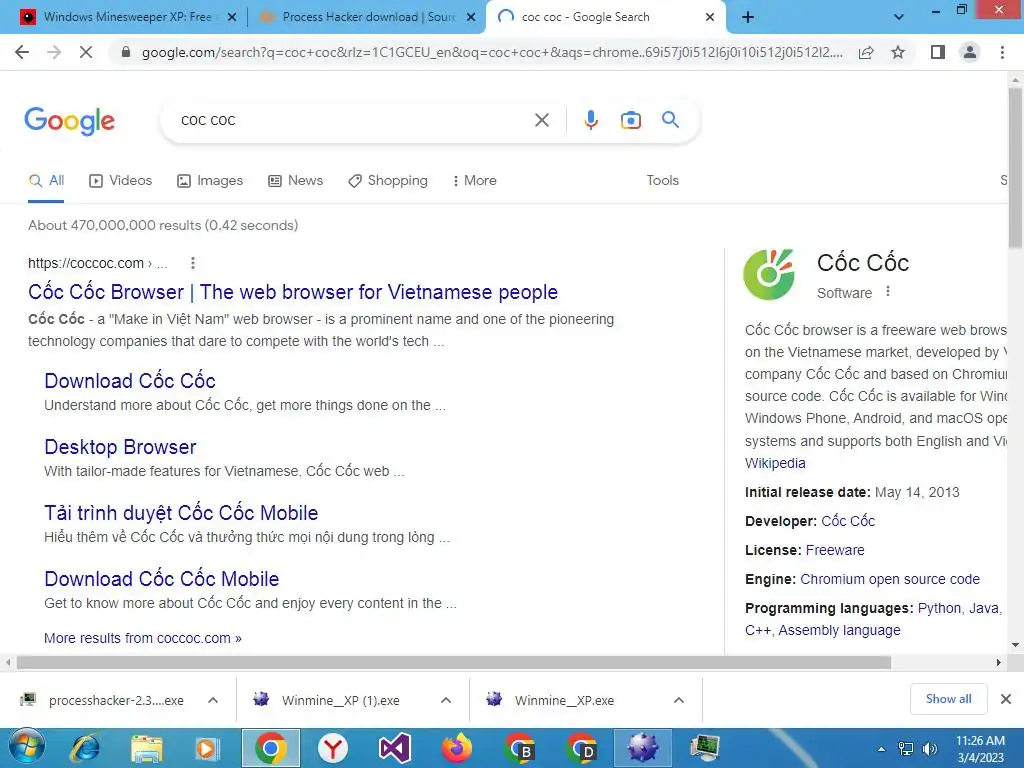The height and width of the screenshot is (768, 1024).
Task: Close the downloads bar
Action: click(1006, 699)
